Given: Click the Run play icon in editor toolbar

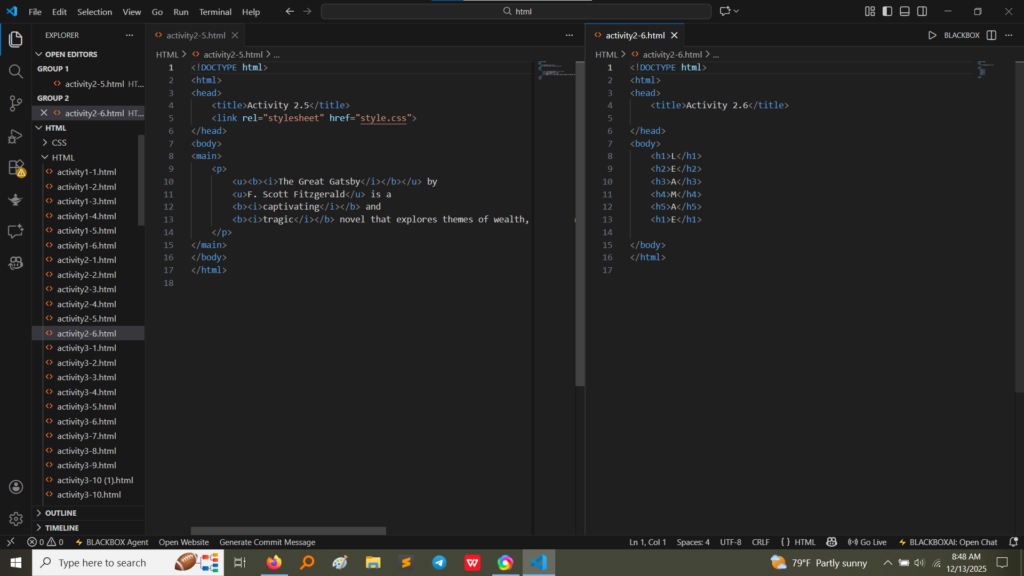Looking at the screenshot, I should point(932,35).
